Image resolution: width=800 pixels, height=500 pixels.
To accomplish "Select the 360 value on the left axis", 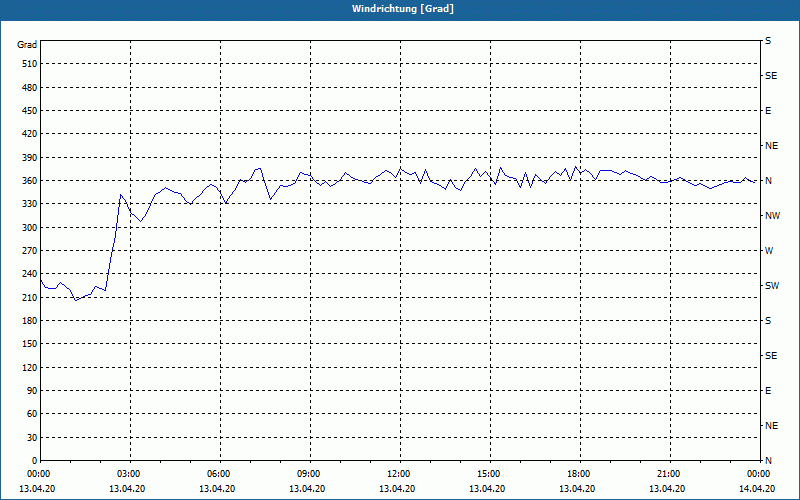I will coord(29,181).
